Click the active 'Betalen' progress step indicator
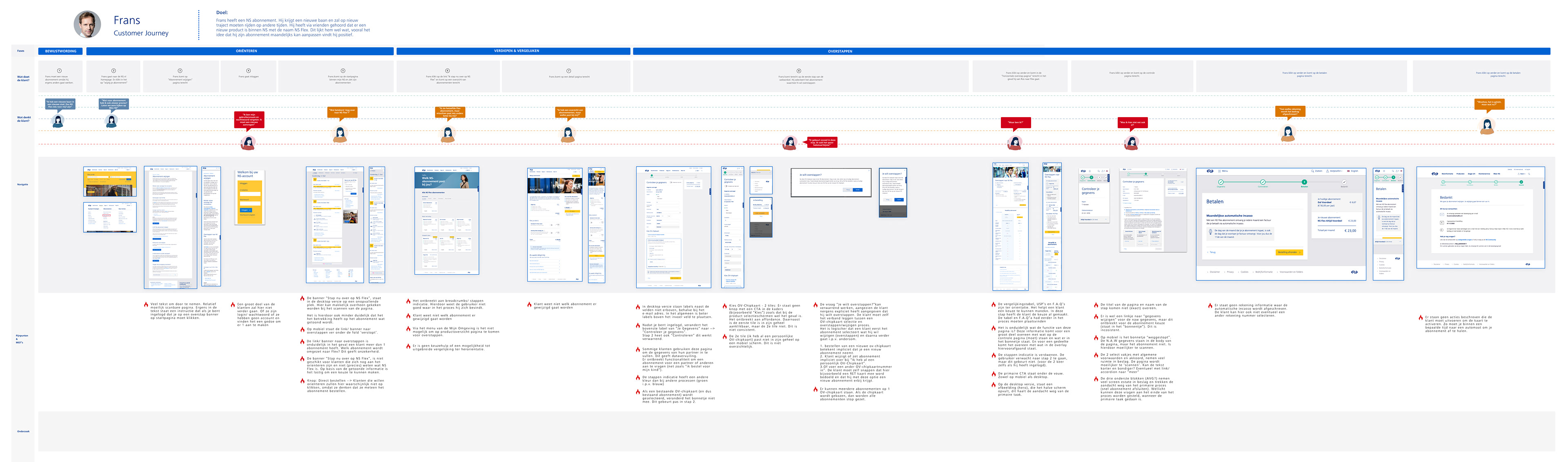This screenshot has width=1568, height=462. [1304, 182]
